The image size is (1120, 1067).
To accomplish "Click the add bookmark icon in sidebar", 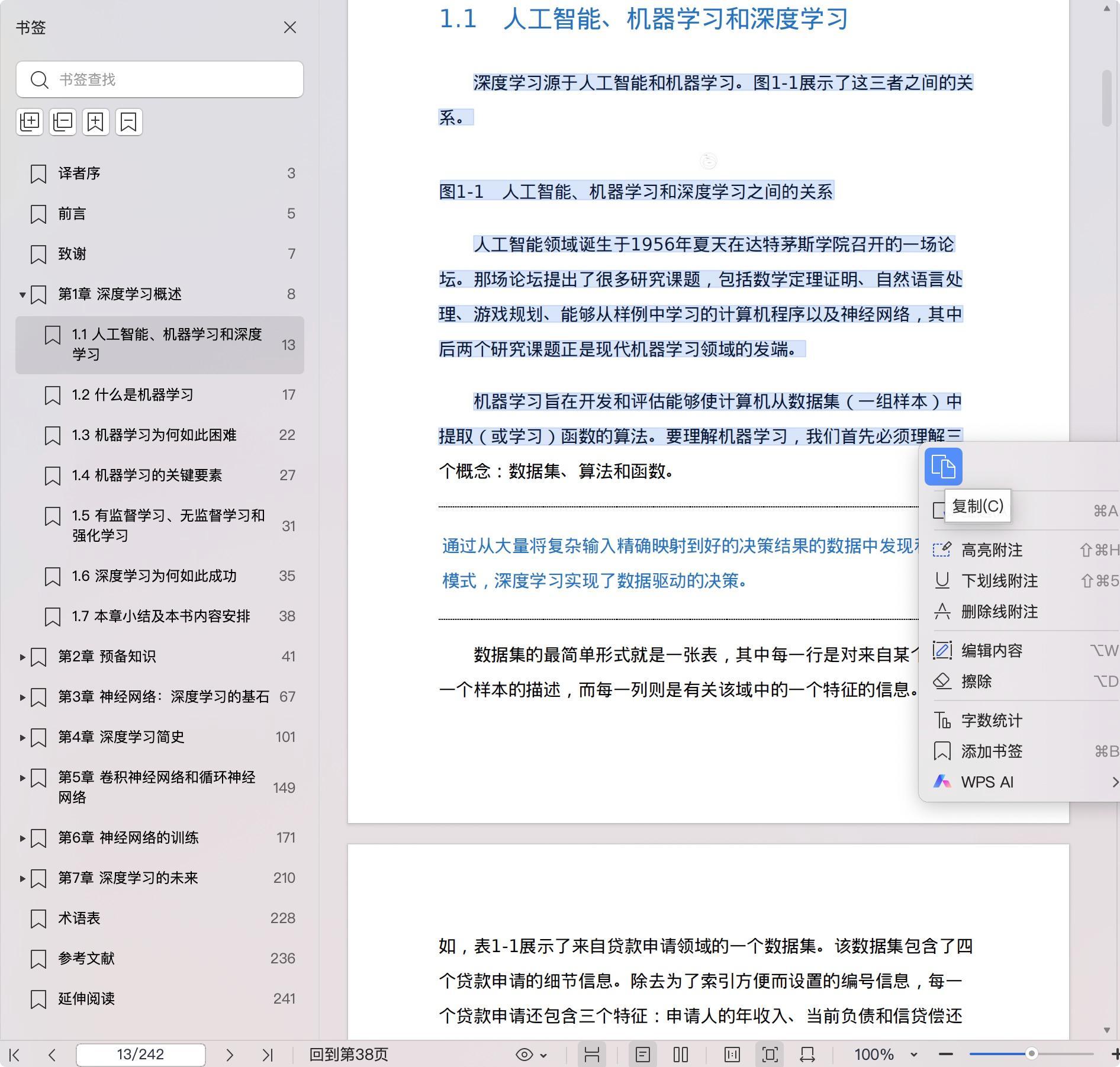I will point(95,122).
